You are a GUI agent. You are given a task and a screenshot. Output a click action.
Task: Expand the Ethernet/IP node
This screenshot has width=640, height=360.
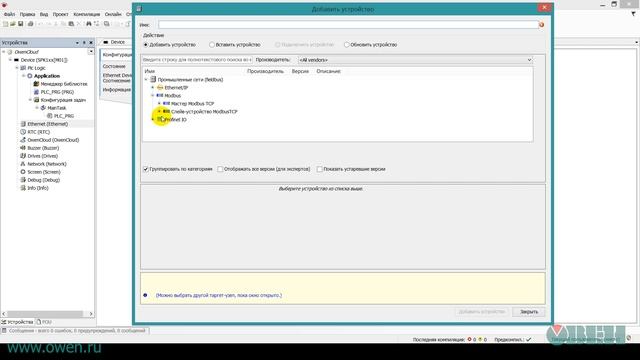click(x=153, y=87)
